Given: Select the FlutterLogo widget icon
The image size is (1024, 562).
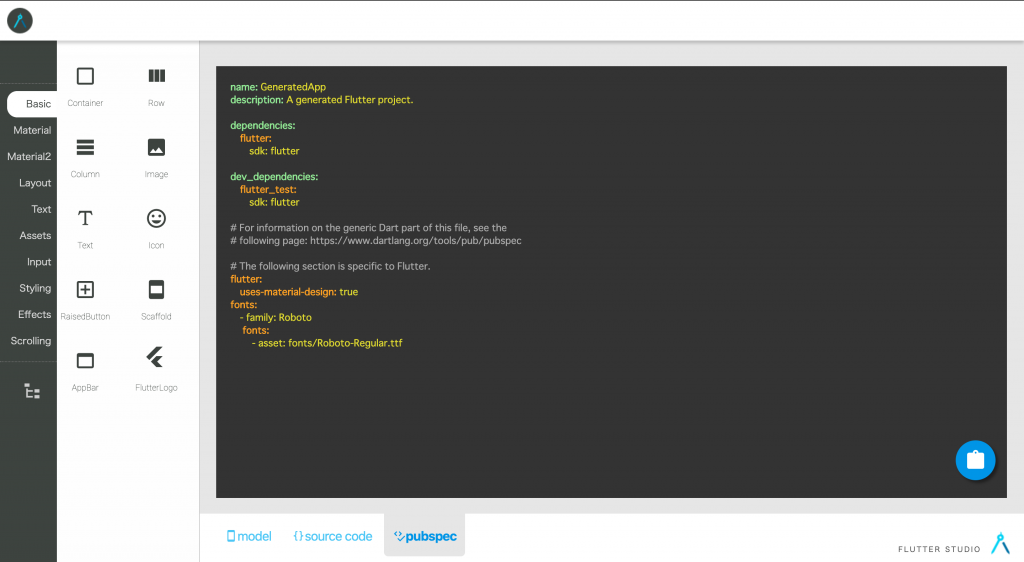Looking at the screenshot, I should tap(156, 358).
